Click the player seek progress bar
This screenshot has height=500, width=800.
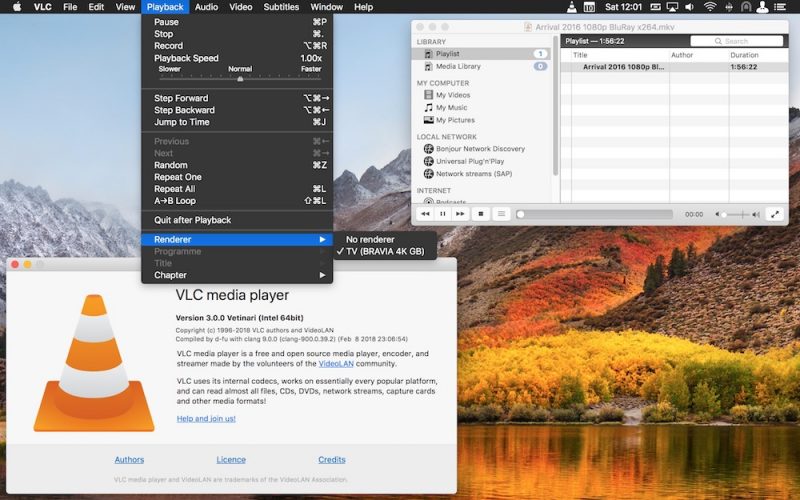click(594, 214)
